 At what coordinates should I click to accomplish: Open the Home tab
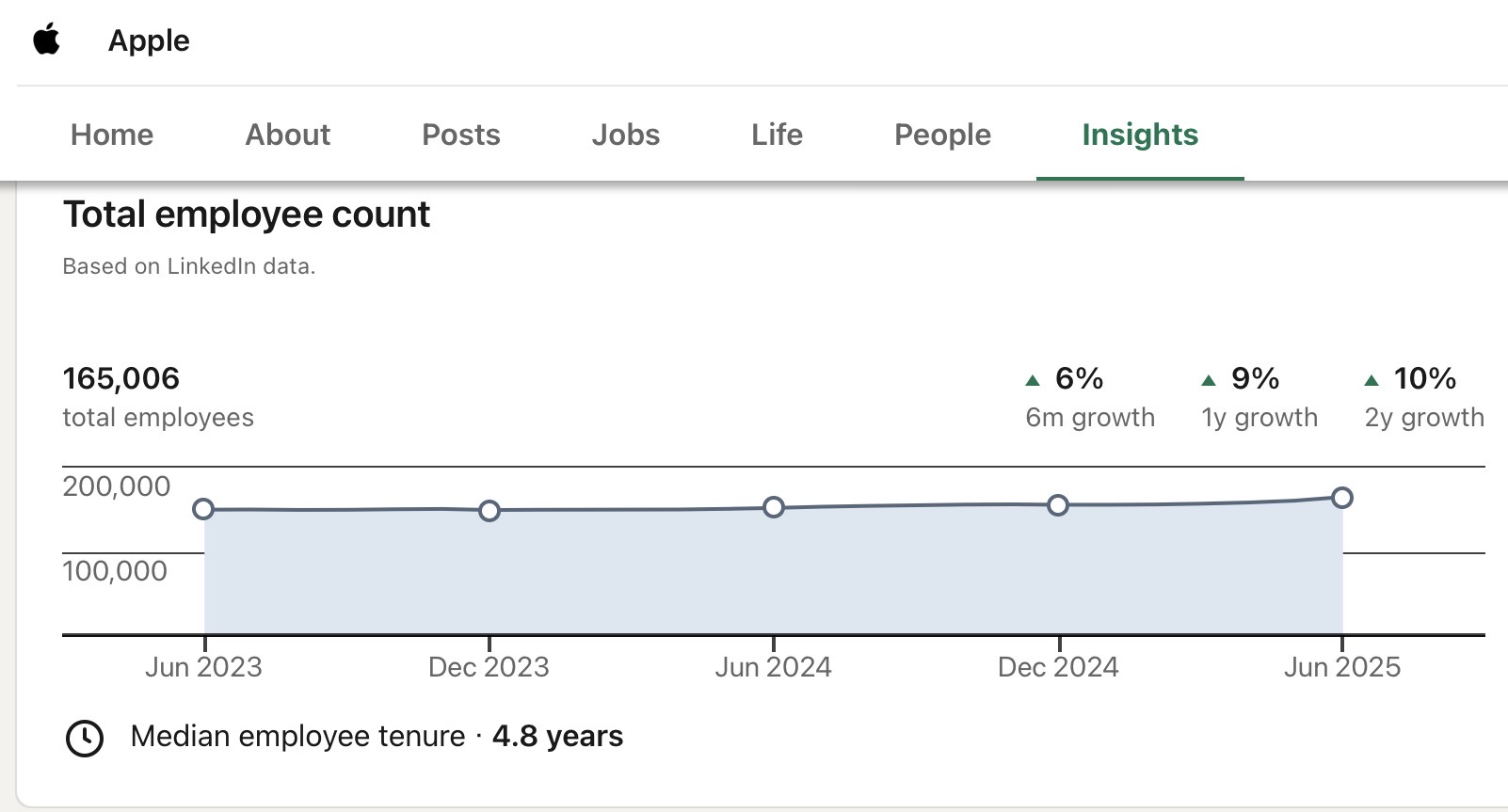click(x=112, y=135)
